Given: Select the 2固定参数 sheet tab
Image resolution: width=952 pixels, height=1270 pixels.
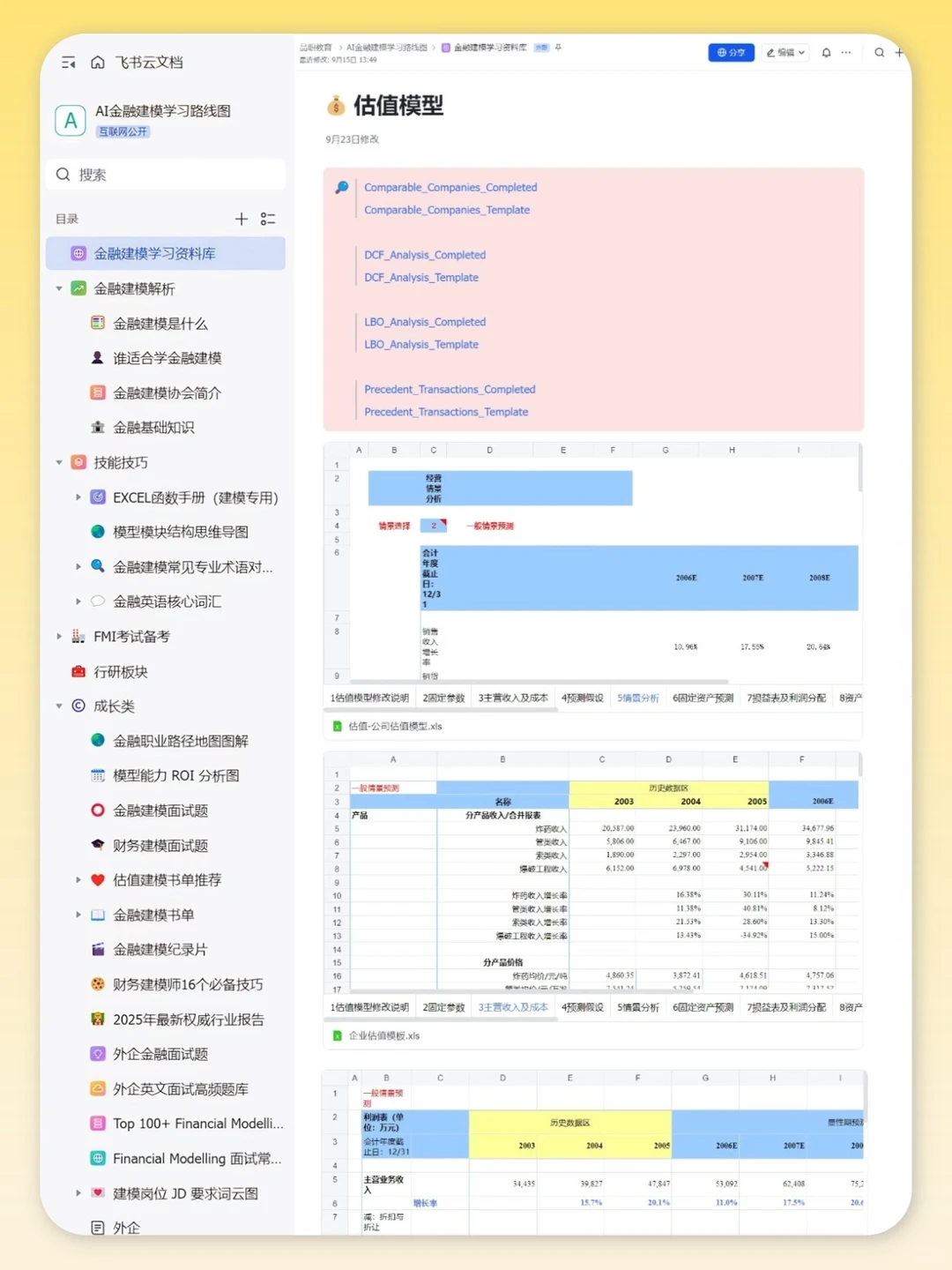Looking at the screenshot, I should [x=443, y=697].
